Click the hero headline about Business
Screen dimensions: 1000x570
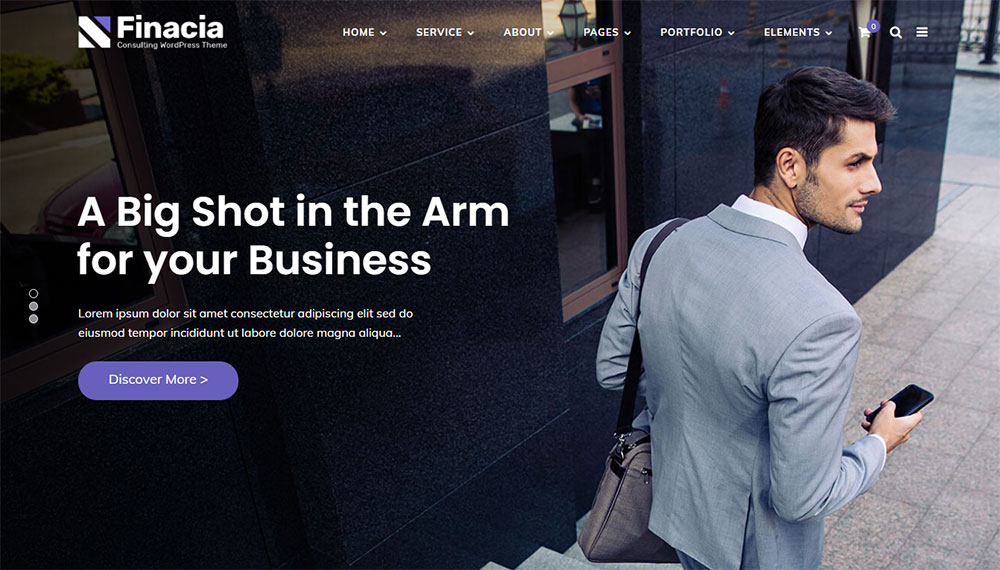pyautogui.click(x=293, y=236)
